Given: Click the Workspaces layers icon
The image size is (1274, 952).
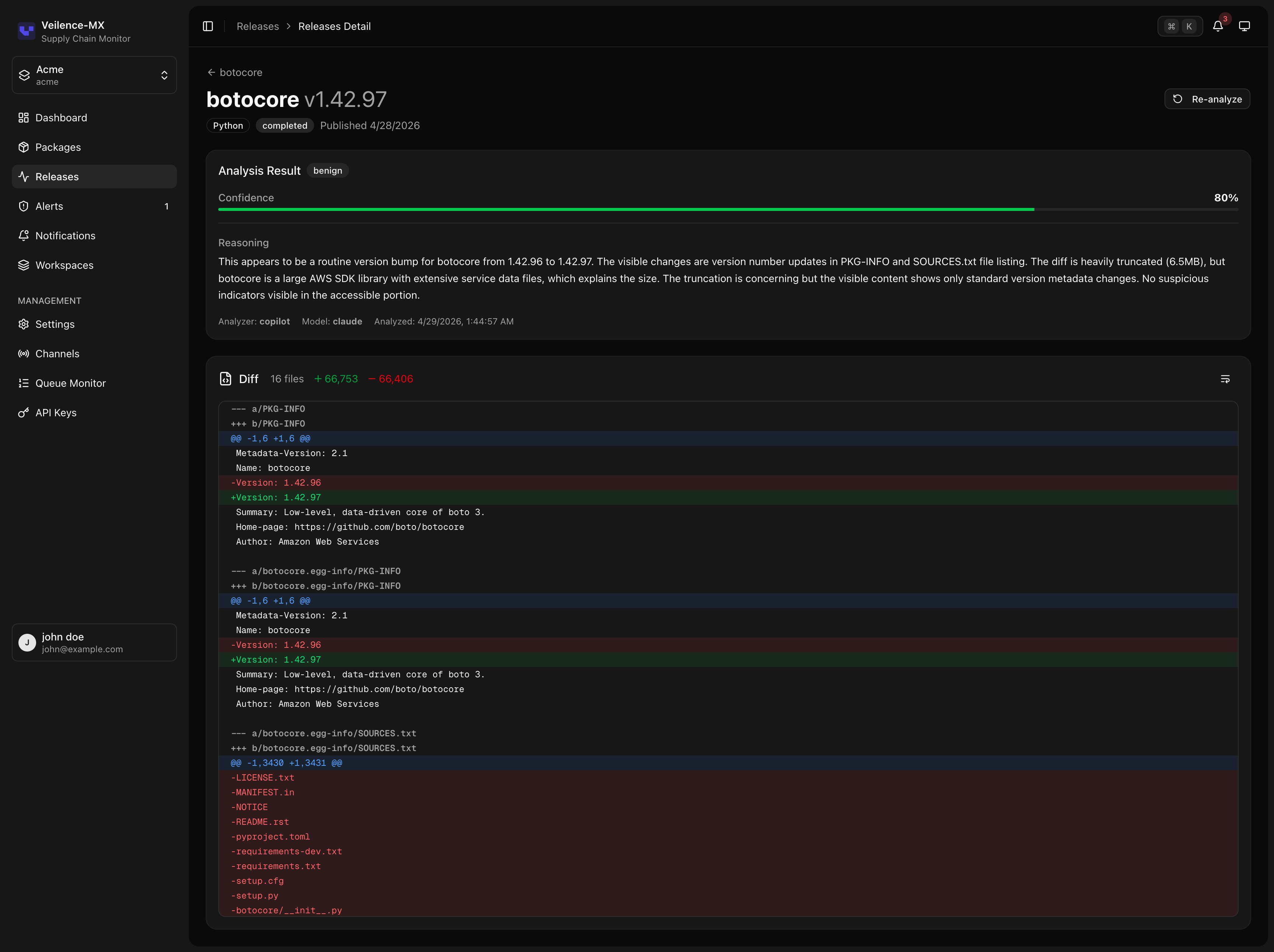Looking at the screenshot, I should pos(24,265).
